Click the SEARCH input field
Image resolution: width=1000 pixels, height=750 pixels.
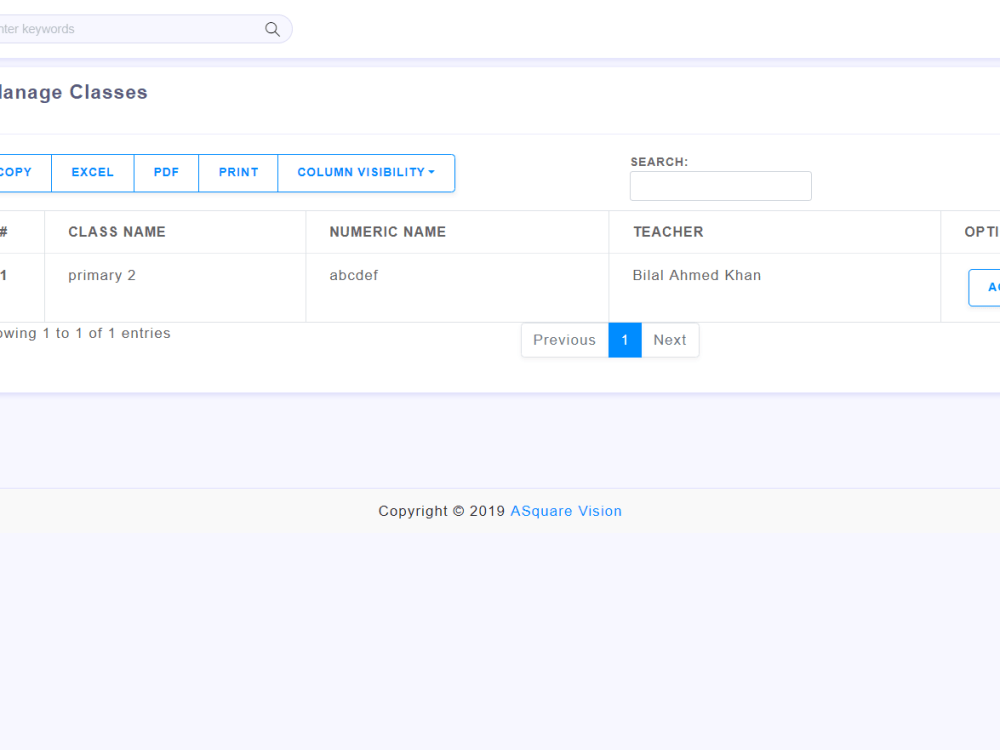[x=720, y=186]
